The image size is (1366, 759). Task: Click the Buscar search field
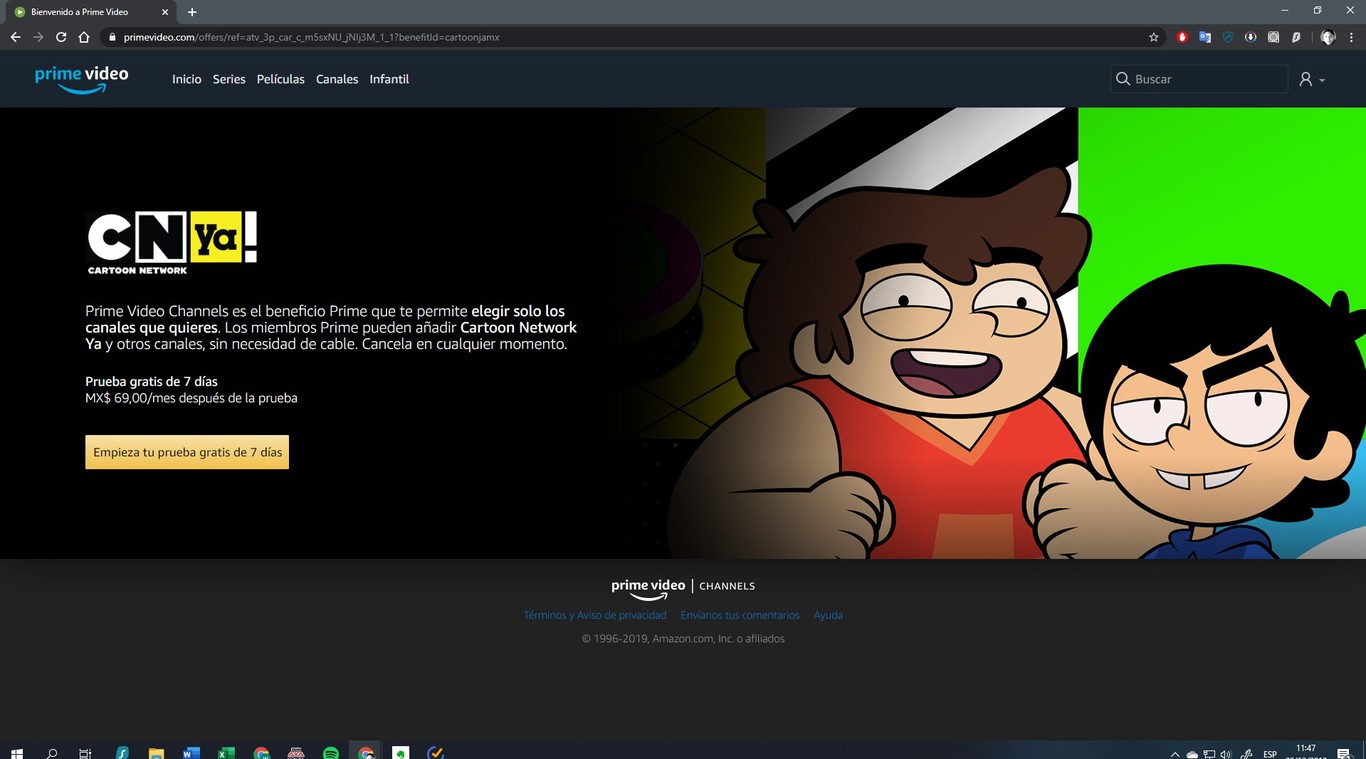pyautogui.click(x=1199, y=79)
